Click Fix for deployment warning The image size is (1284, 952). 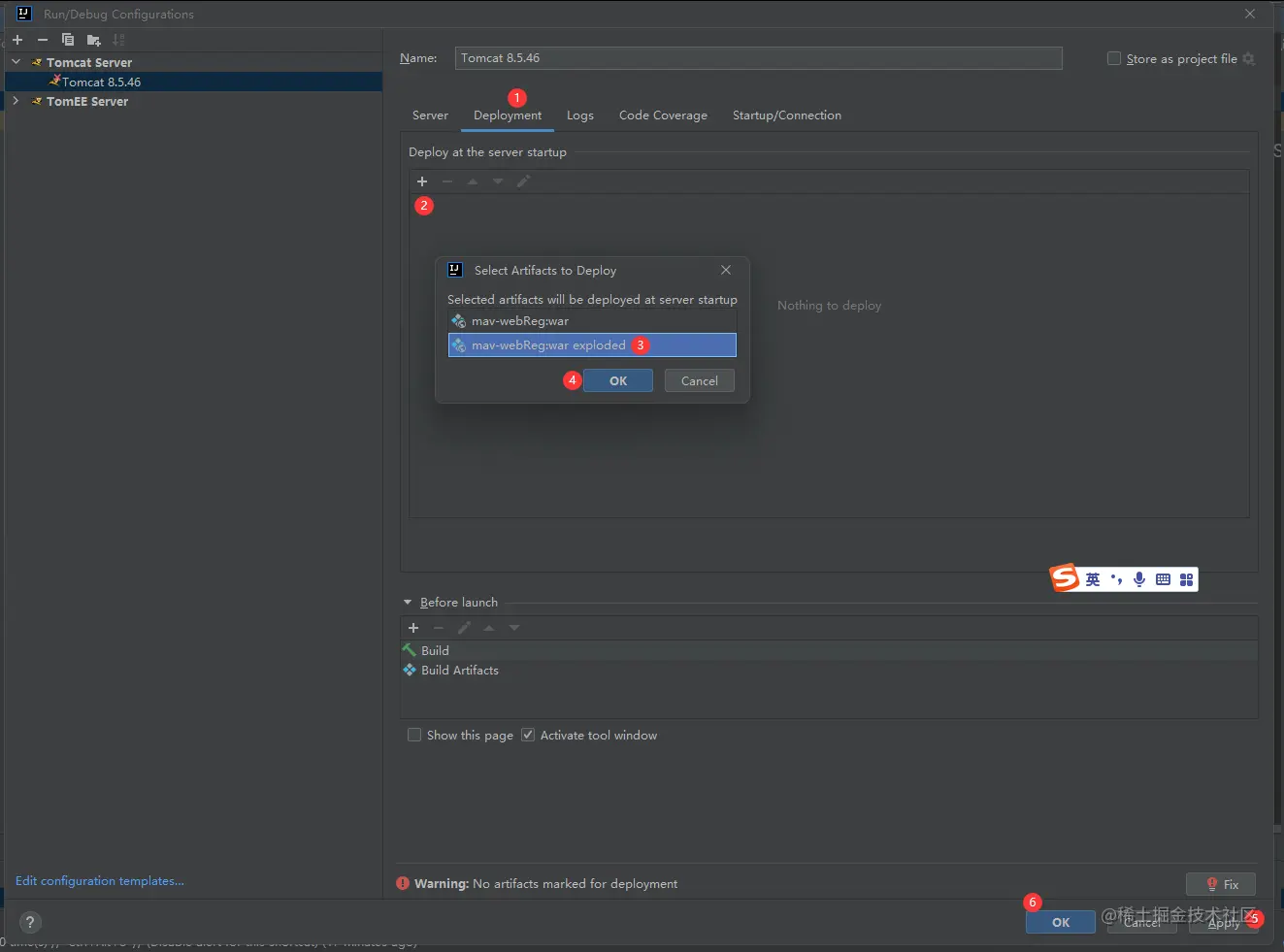pyautogui.click(x=1221, y=884)
